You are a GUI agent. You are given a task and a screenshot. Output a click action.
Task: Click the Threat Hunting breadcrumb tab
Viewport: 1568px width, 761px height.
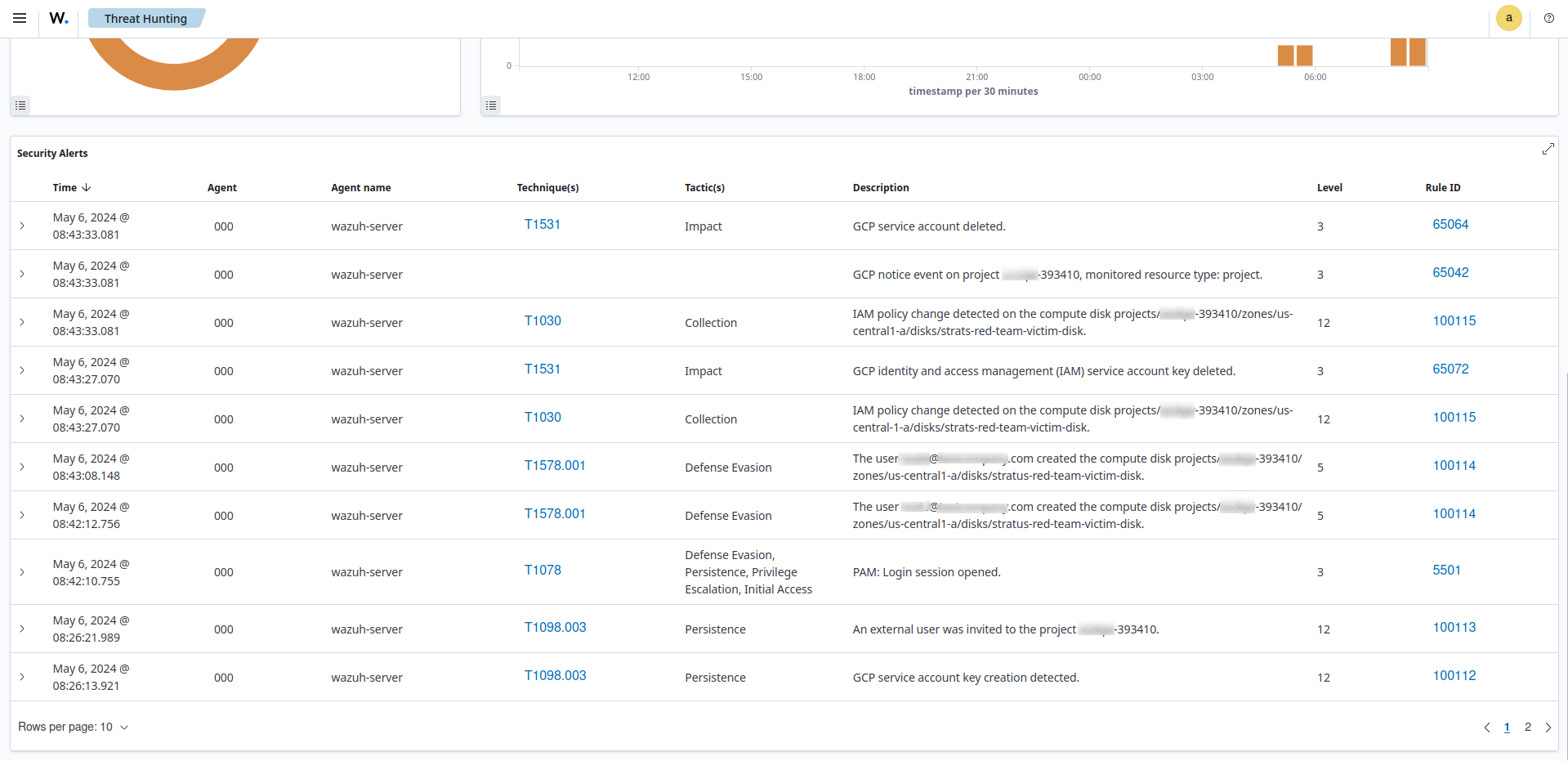[146, 17]
